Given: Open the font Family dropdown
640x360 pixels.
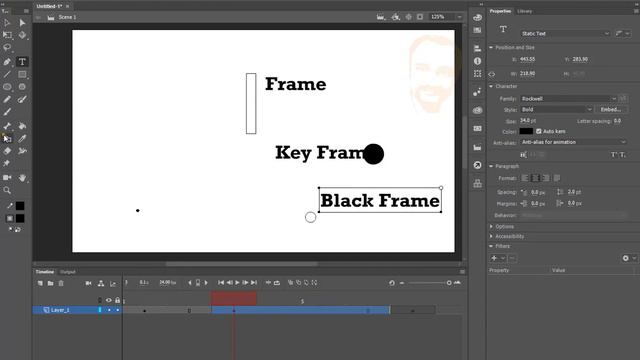Looking at the screenshot, I should (568, 99).
